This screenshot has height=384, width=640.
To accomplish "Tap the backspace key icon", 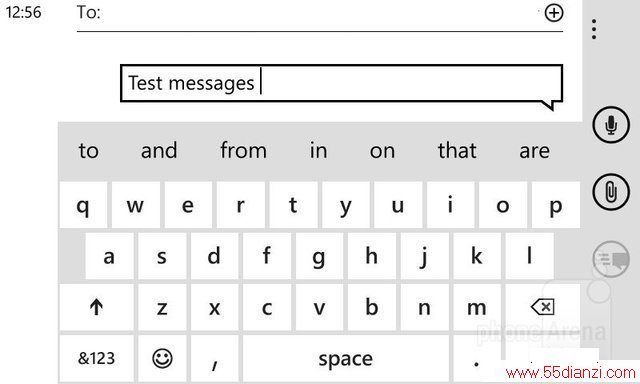I will pos(542,307).
